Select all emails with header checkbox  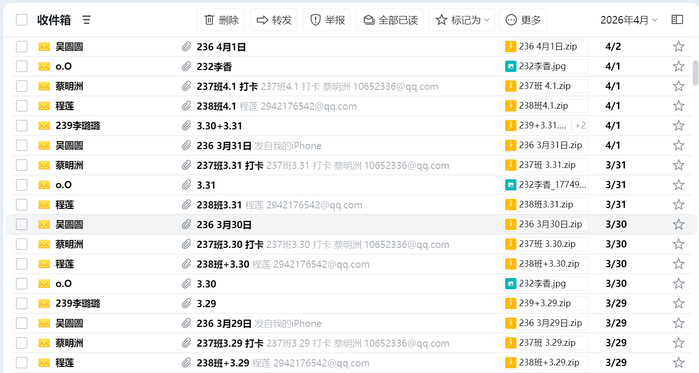[21, 20]
